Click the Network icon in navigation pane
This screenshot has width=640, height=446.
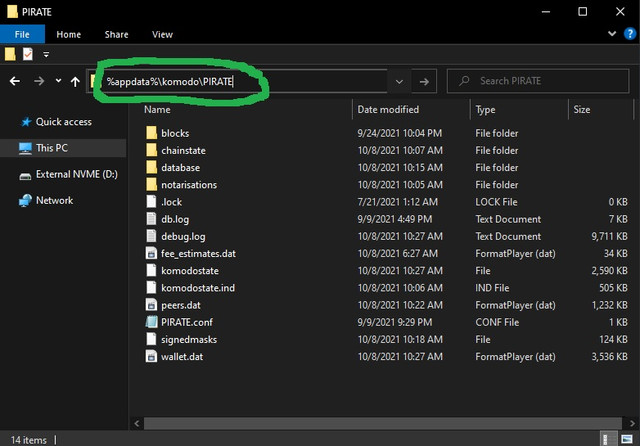point(25,200)
